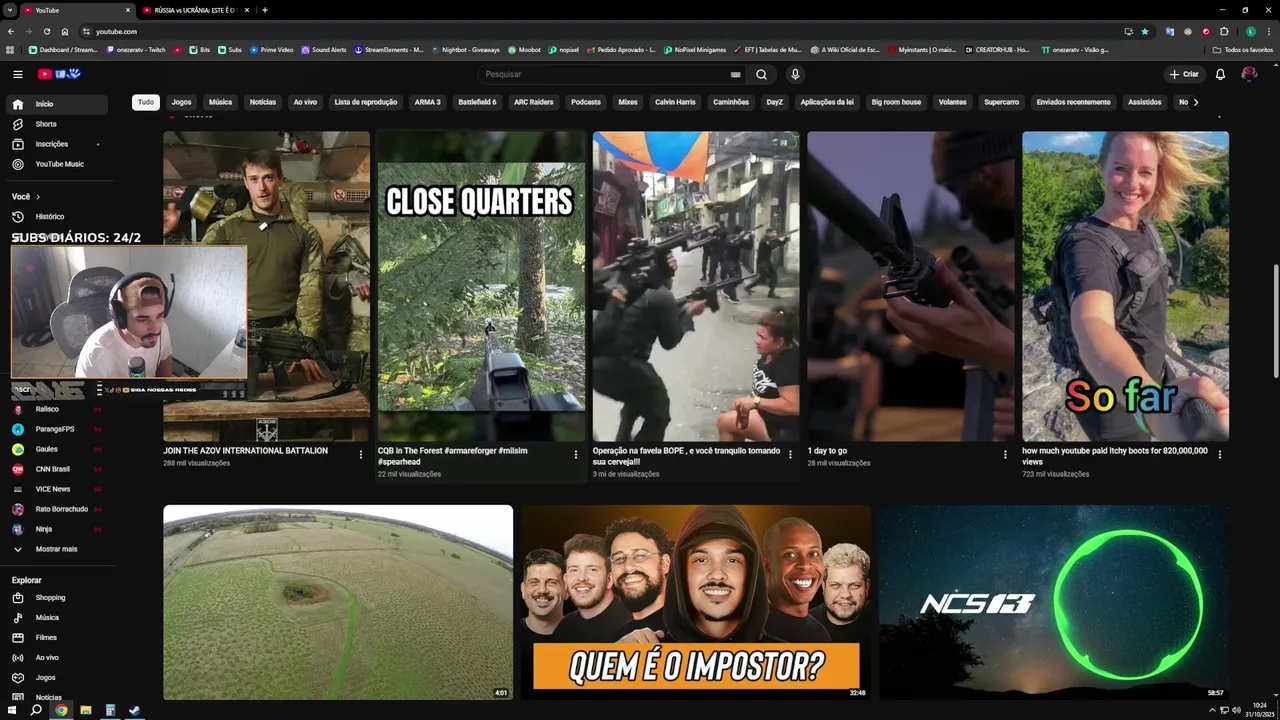1280x720 pixels.
Task: Open options menu for CQB in The Forest short
Action: [576, 455]
